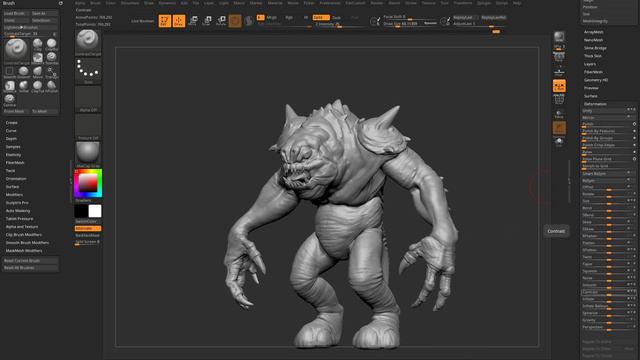This screenshot has height=360, width=640.
Task: Toggle the Live Boolean button
Action: pos(142,21)
